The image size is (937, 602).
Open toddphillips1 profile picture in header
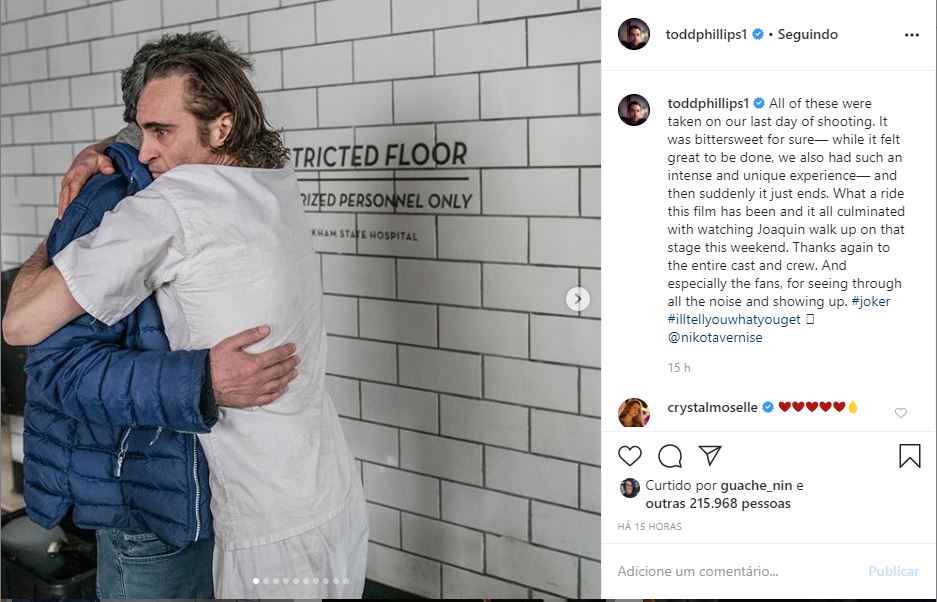click(634, 34)
